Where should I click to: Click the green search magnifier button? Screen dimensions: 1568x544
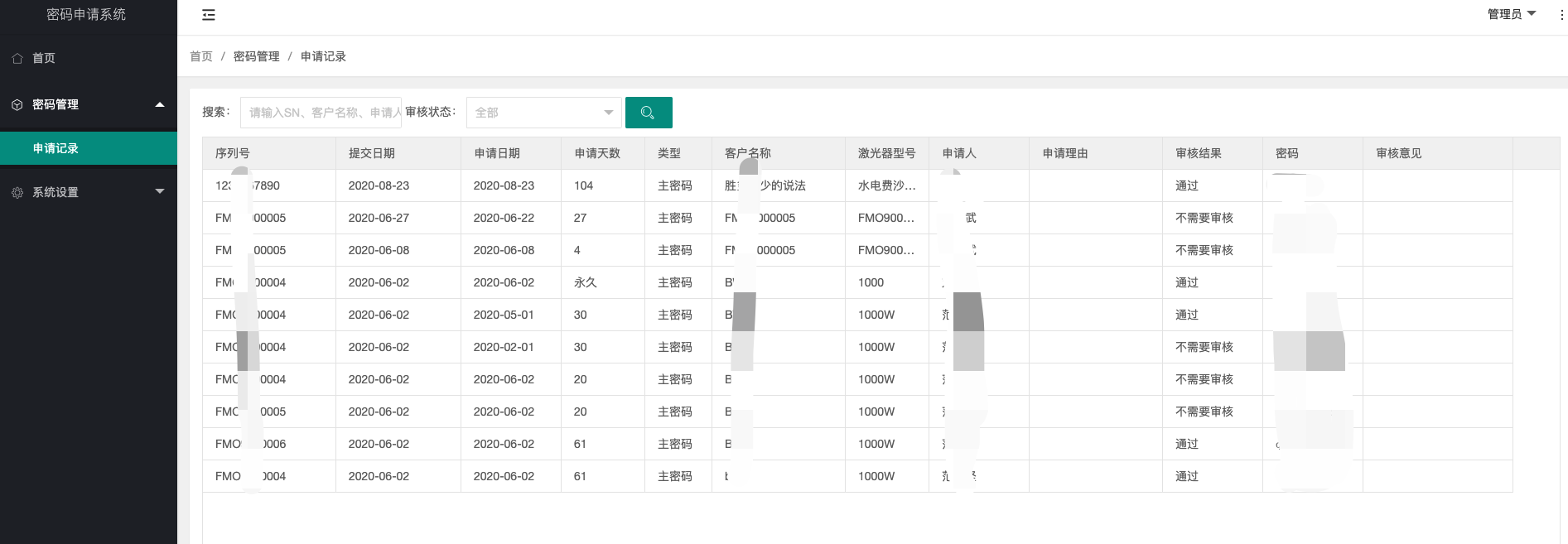(648, 113)
